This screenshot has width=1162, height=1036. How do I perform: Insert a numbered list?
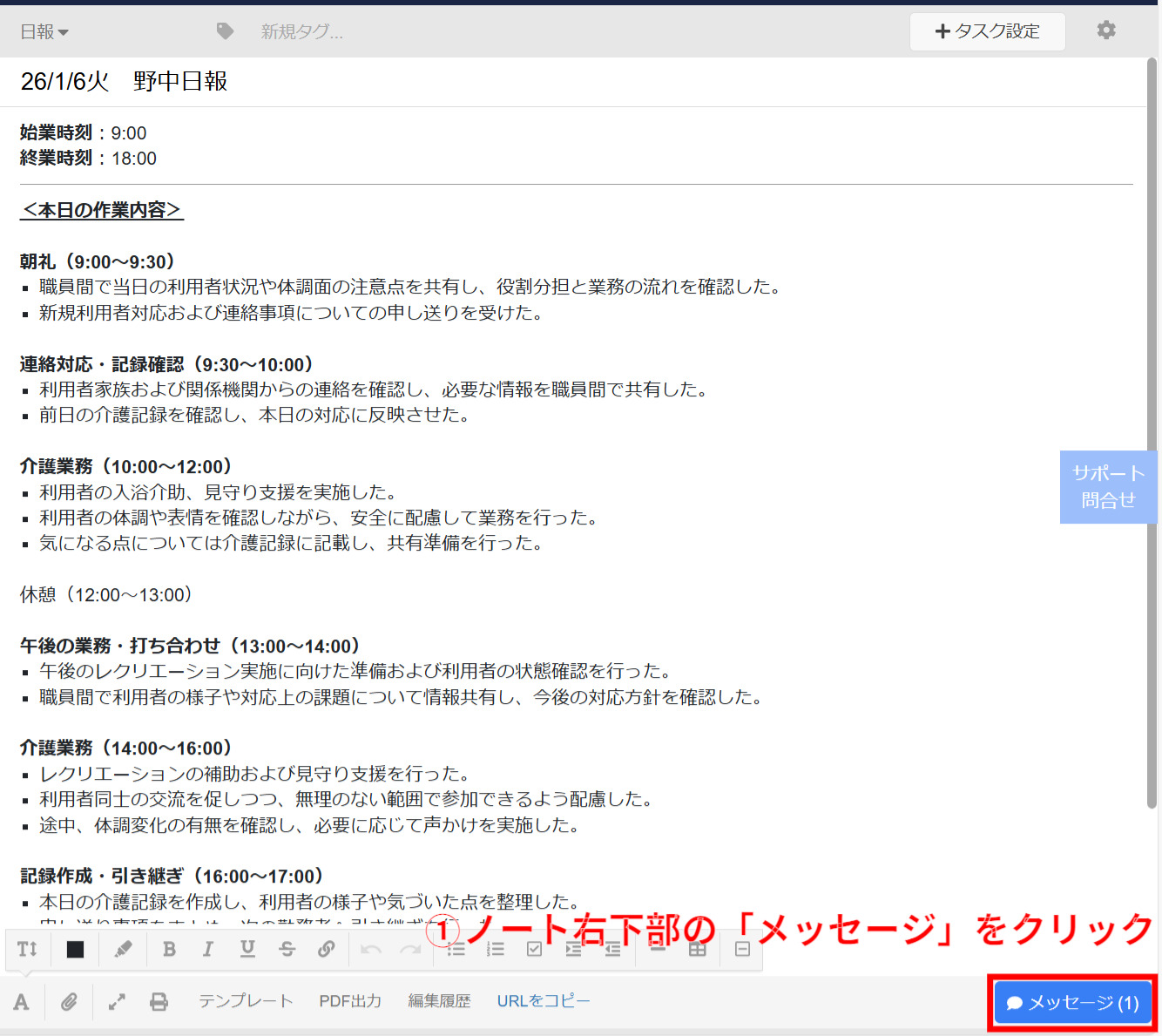[x=495, y=949]
